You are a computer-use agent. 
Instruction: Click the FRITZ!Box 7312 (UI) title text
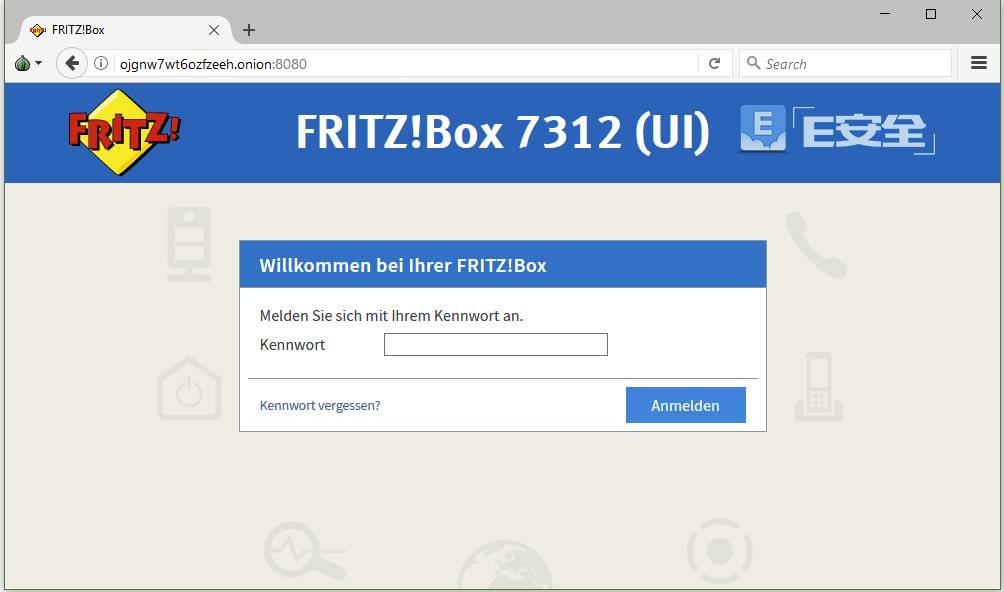pos(503,132)
